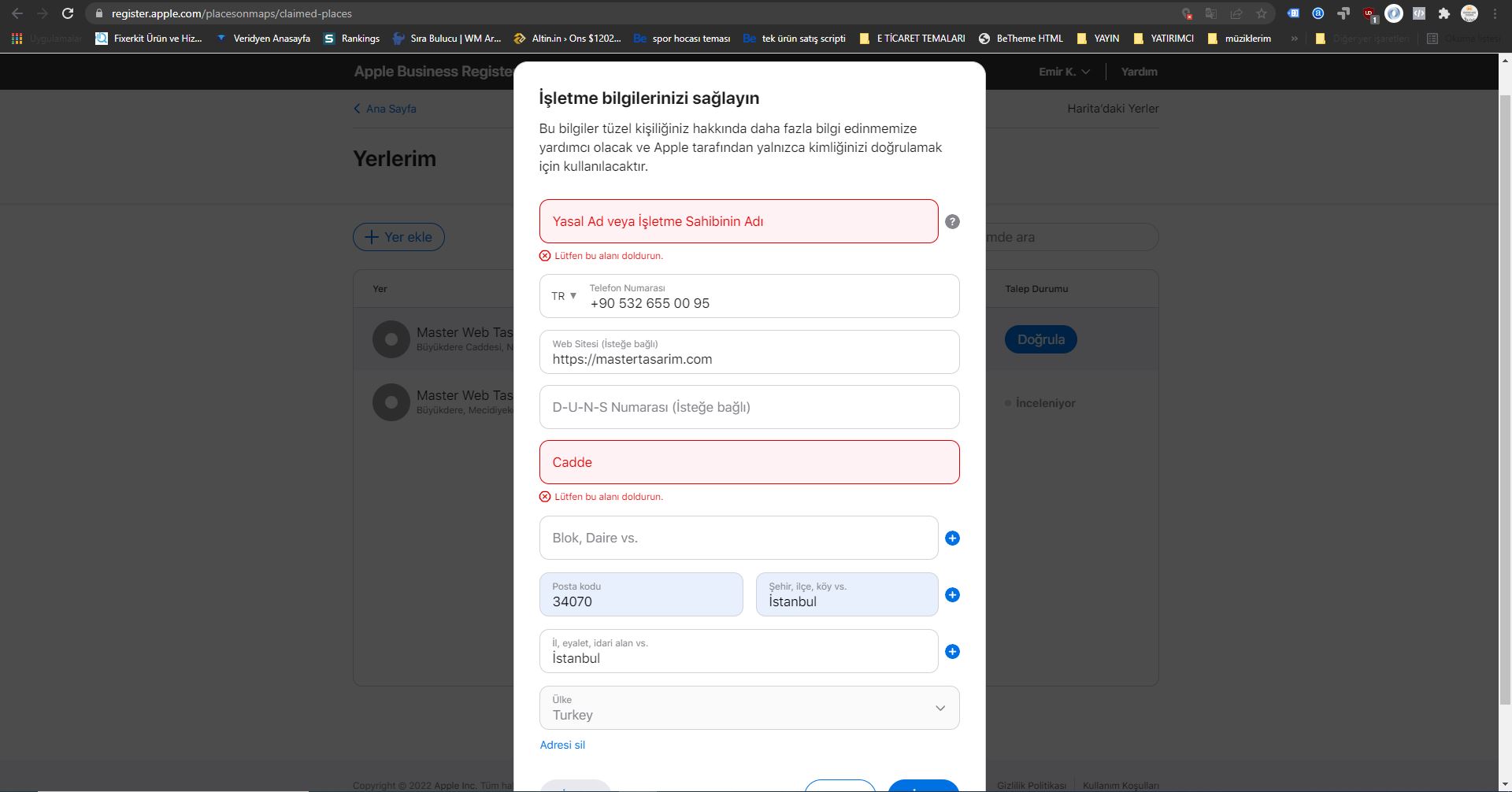
Task: Open the Fixerkit Ürün ve Hız bookmark
Action: click(149, 38)
